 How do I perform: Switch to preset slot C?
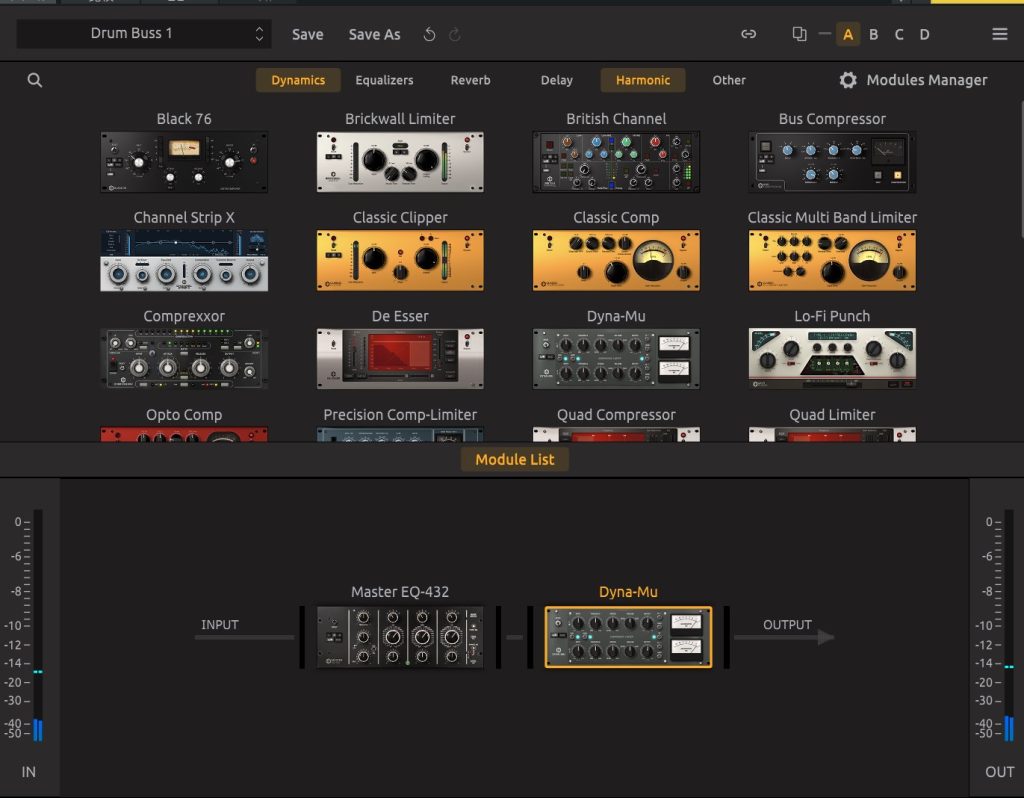[x=898, y=34]
